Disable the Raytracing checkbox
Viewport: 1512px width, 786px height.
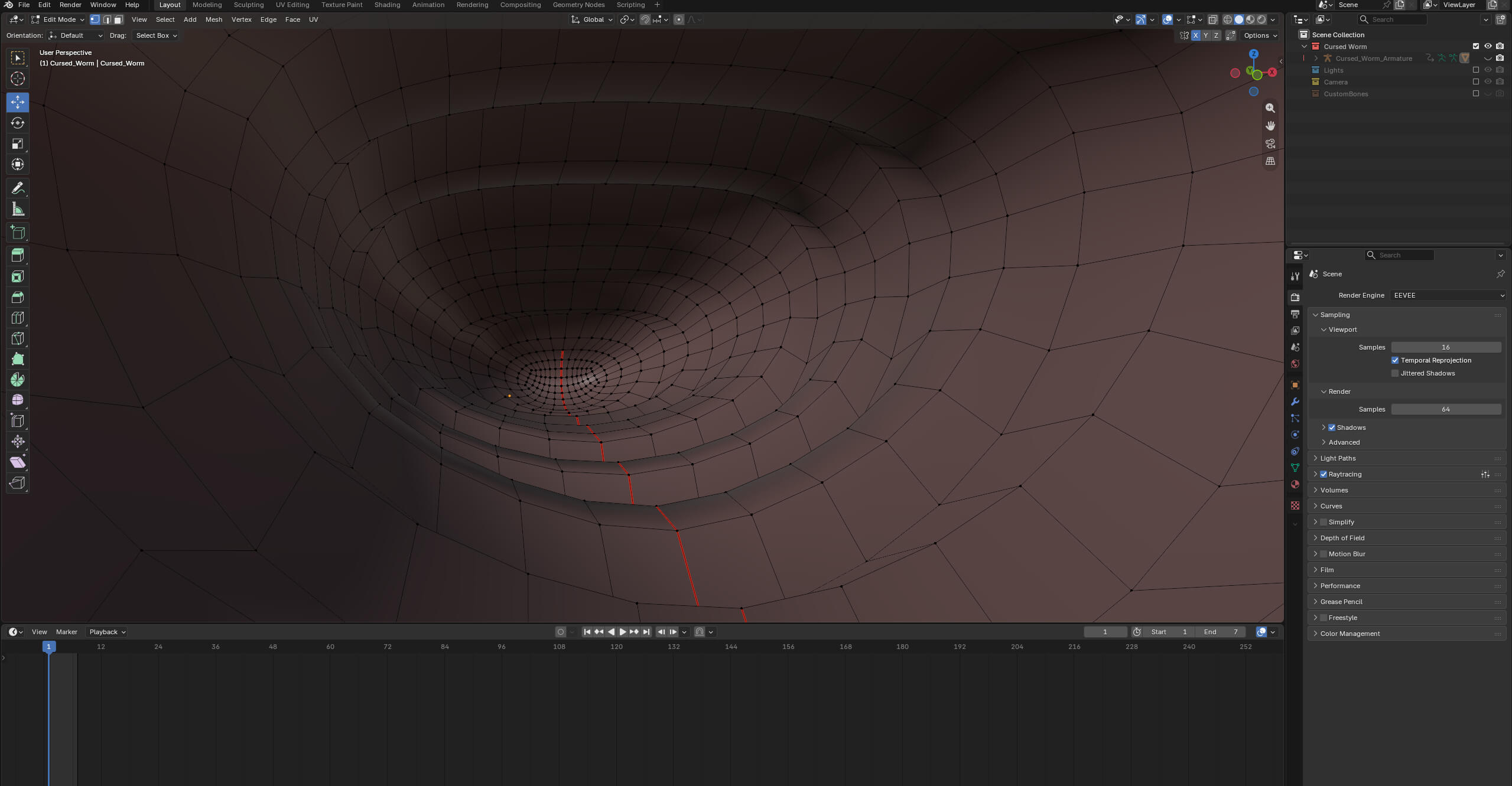coord(1324,474)
